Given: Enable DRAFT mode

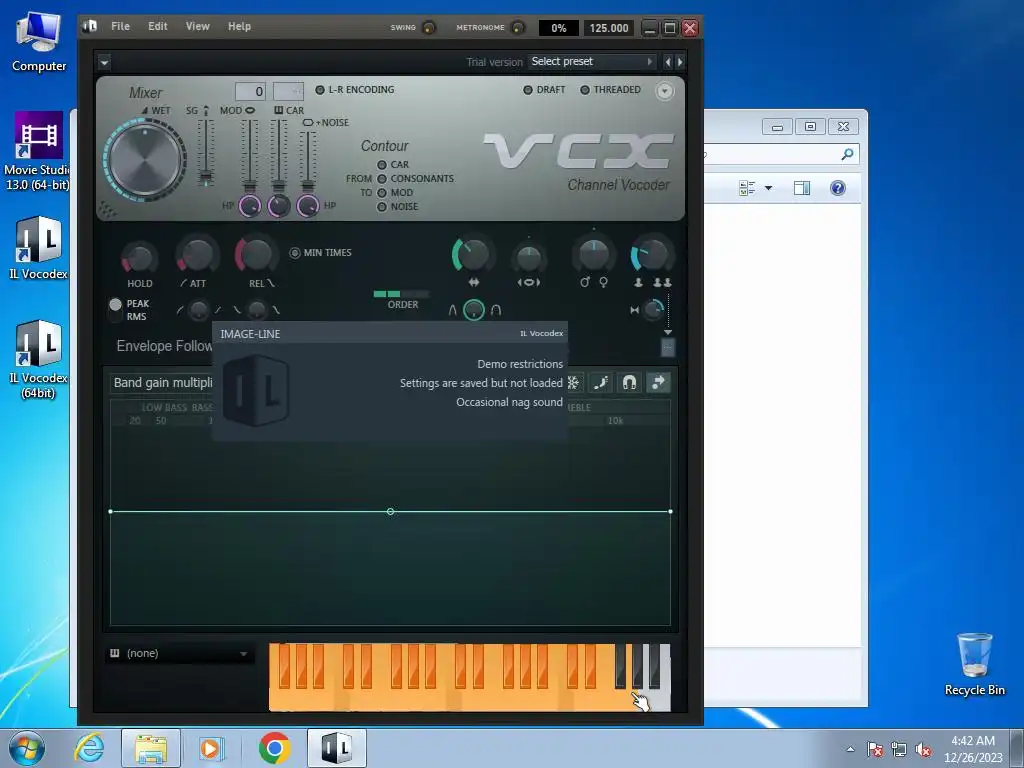Looking at the screenshot, I should [544, 89].
